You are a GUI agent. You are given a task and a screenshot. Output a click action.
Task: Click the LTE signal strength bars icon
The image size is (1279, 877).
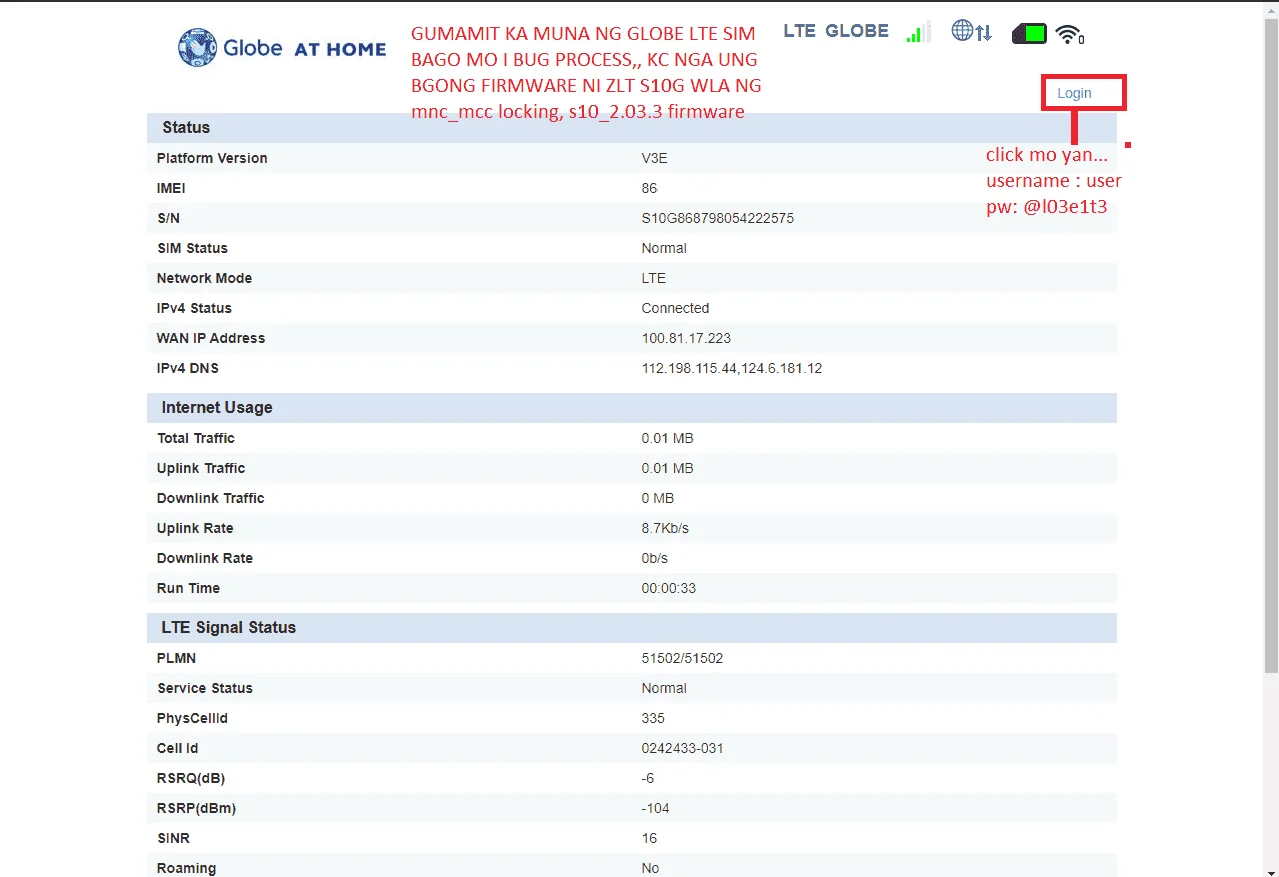(x=918, y=32)
